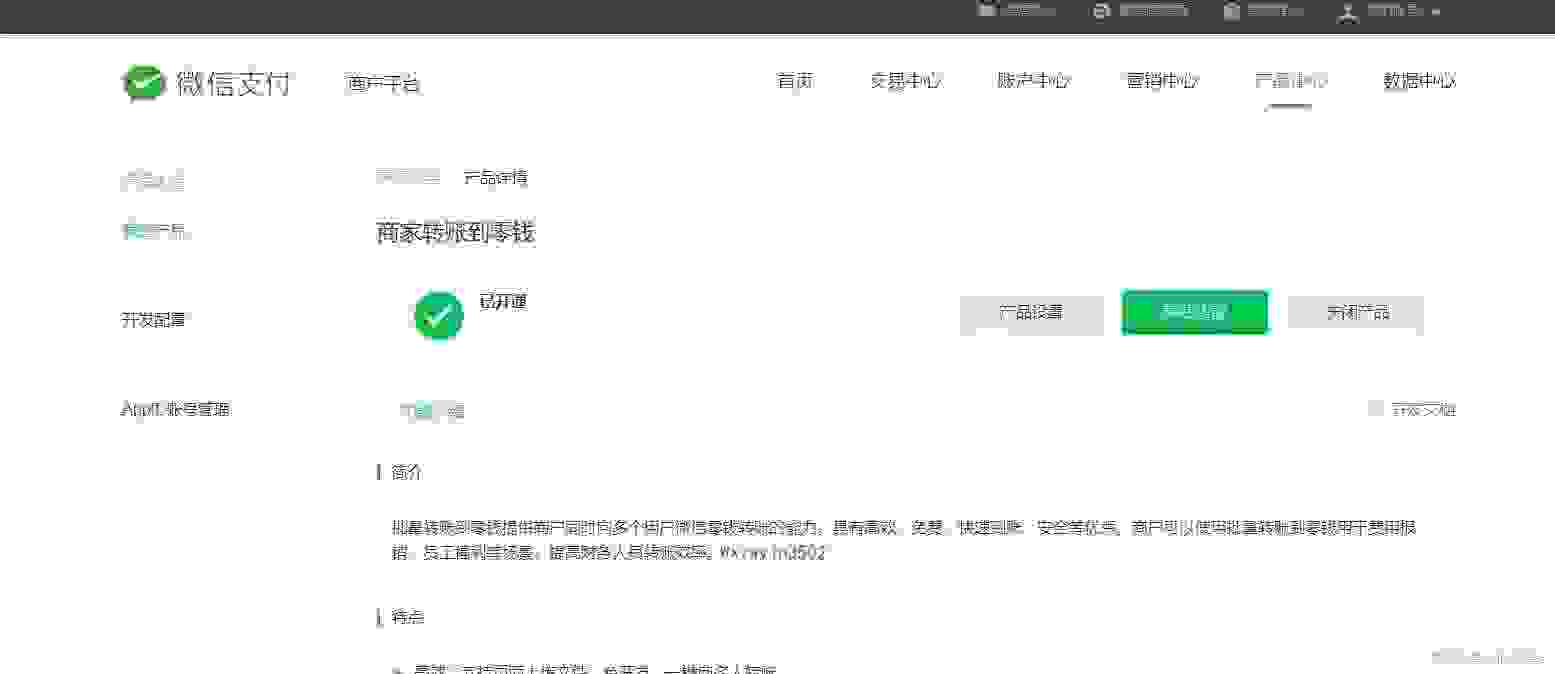Screen dimensions: 1555x674
Task: Click the first icon in dark top bar
Action: click(987, 11)
